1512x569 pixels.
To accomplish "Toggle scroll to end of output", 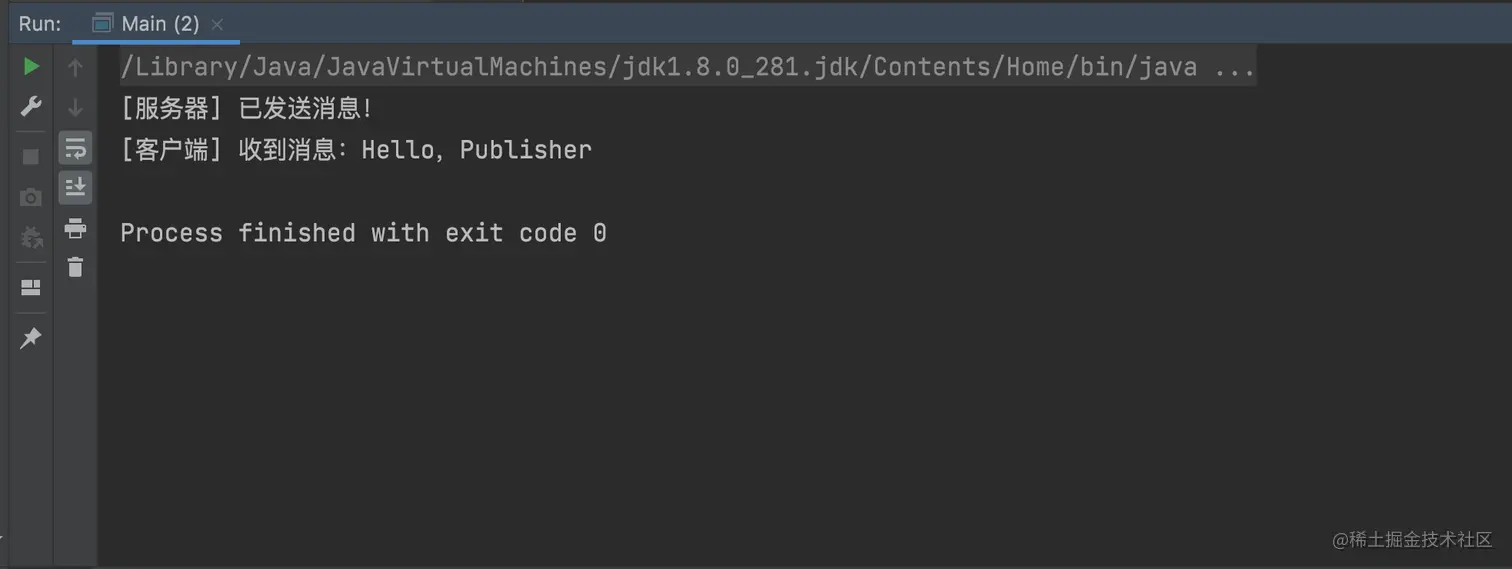I will click(75, 187).
